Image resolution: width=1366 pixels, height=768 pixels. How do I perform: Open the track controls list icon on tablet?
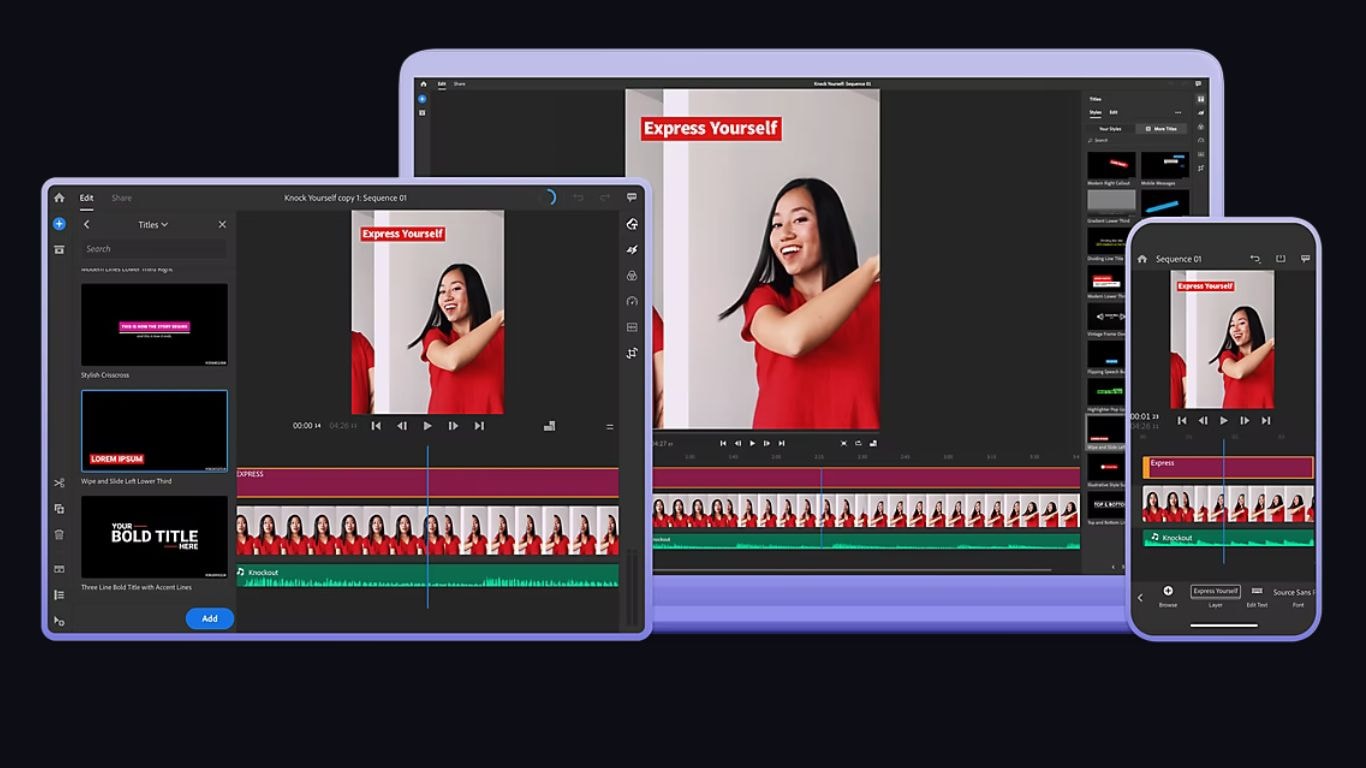[x=59, y=595]
